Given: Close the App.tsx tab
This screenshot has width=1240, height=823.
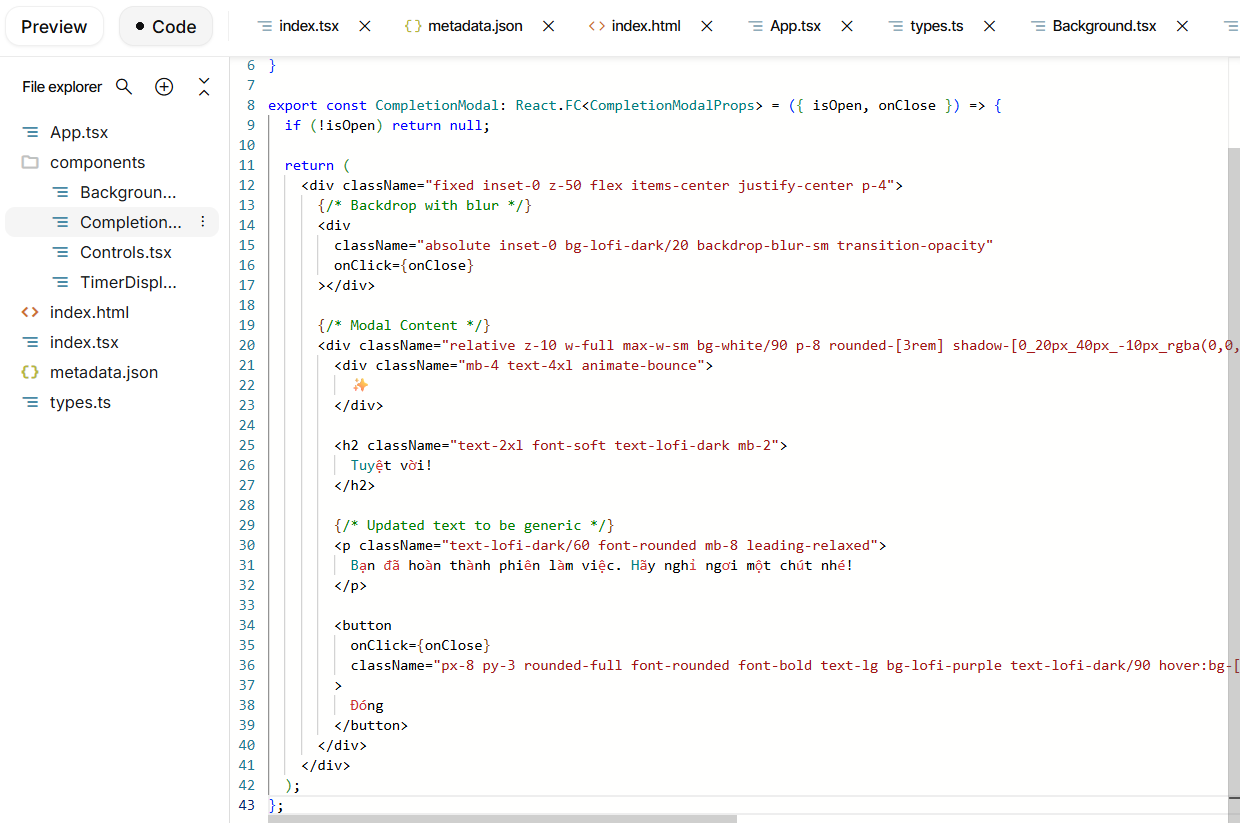Looking at the screenshot, I should click(x=847, y=26).
